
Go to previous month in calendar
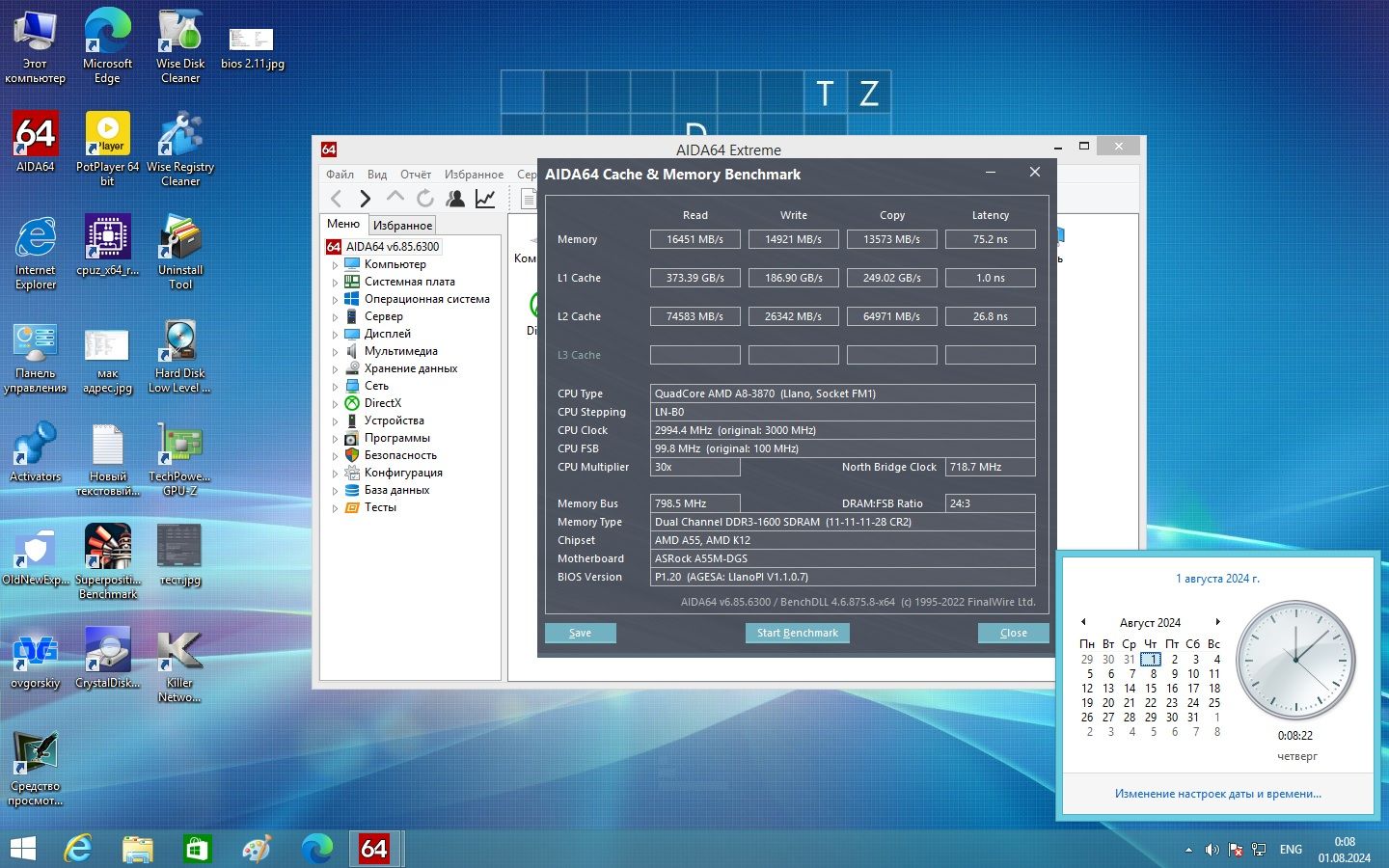coord(1083,622)
